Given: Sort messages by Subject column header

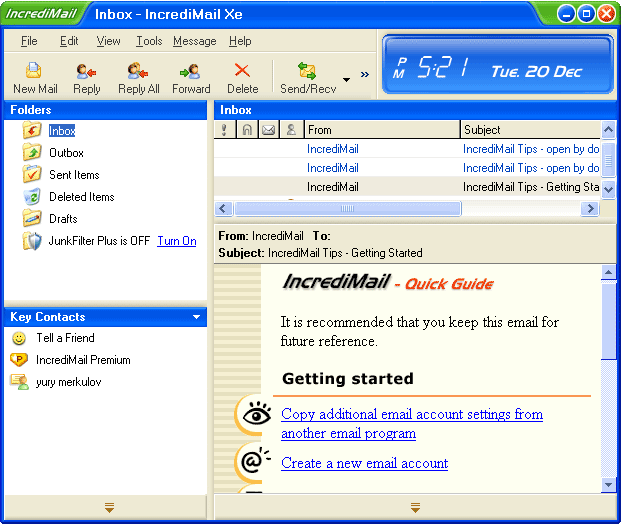Looking at the screenshot, I should [x=530, y=129].
